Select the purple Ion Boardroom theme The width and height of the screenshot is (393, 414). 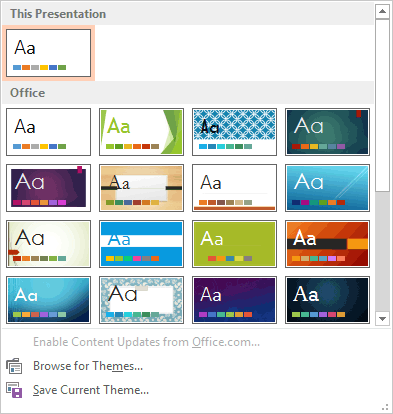click(x=48, y=188)
